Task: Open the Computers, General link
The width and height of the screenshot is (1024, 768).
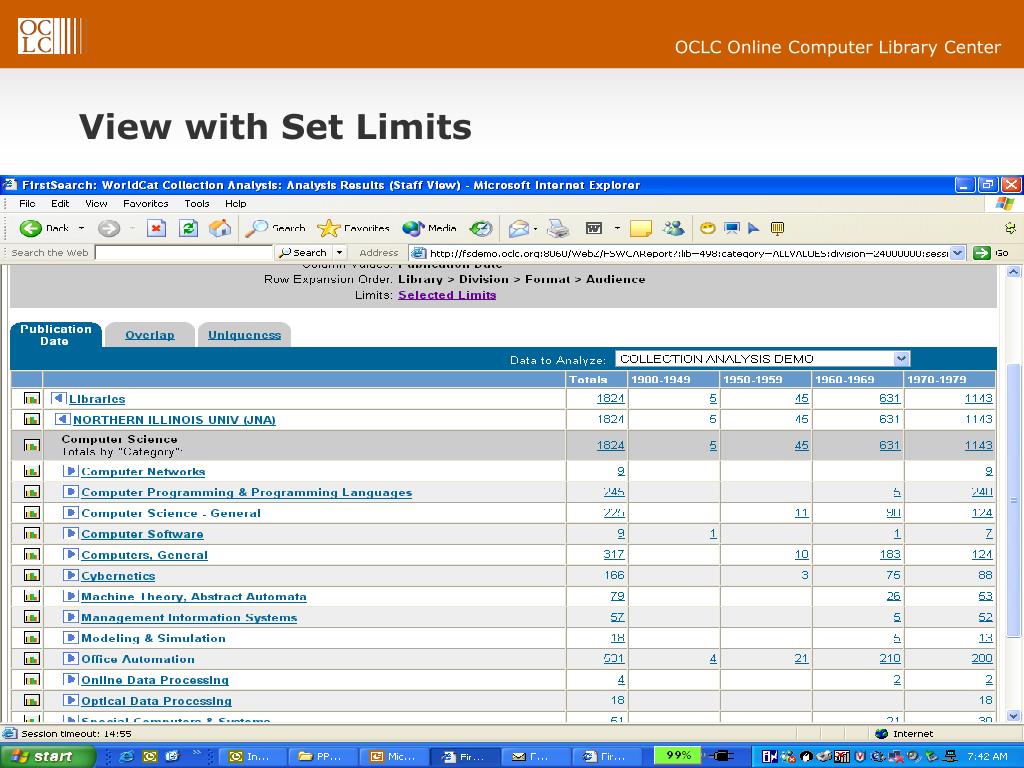Action: [x=144, y=555]
